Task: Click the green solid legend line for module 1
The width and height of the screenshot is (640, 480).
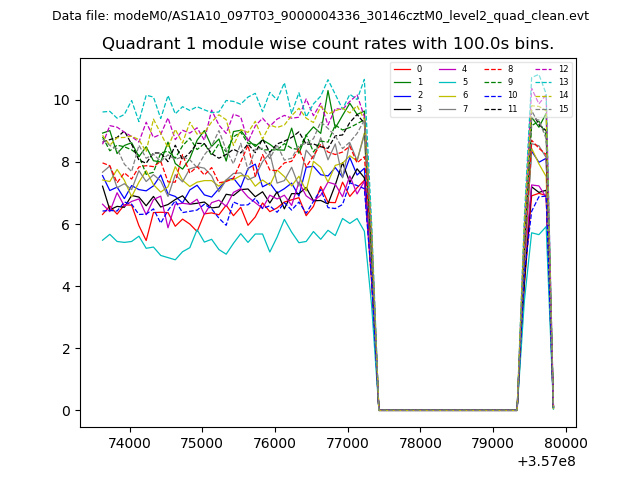Action: pyautogui.click(x=403, y=82)
